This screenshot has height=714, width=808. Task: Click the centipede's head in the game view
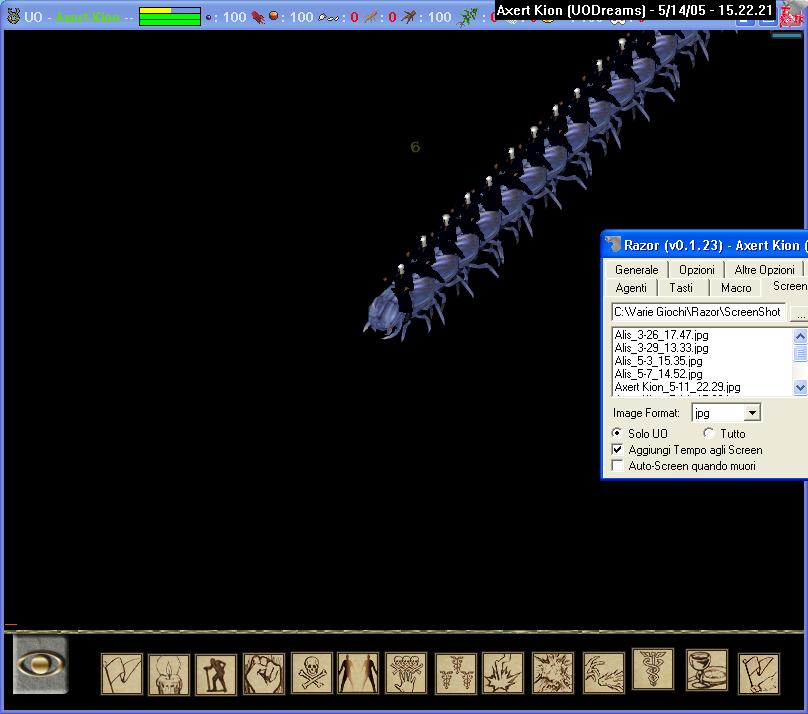384,313
